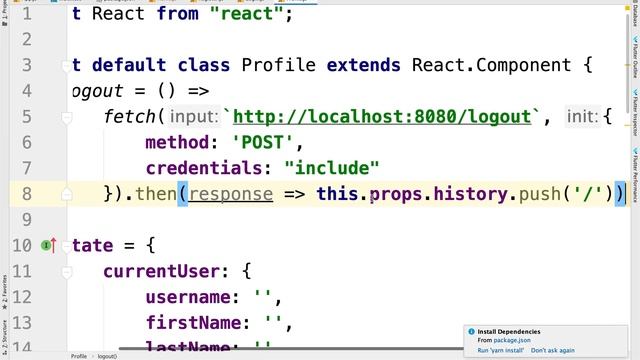This screenshot has width=640, height=360.
Task: Click the 'response' parameter on line 8
Action: pos(231,194)
